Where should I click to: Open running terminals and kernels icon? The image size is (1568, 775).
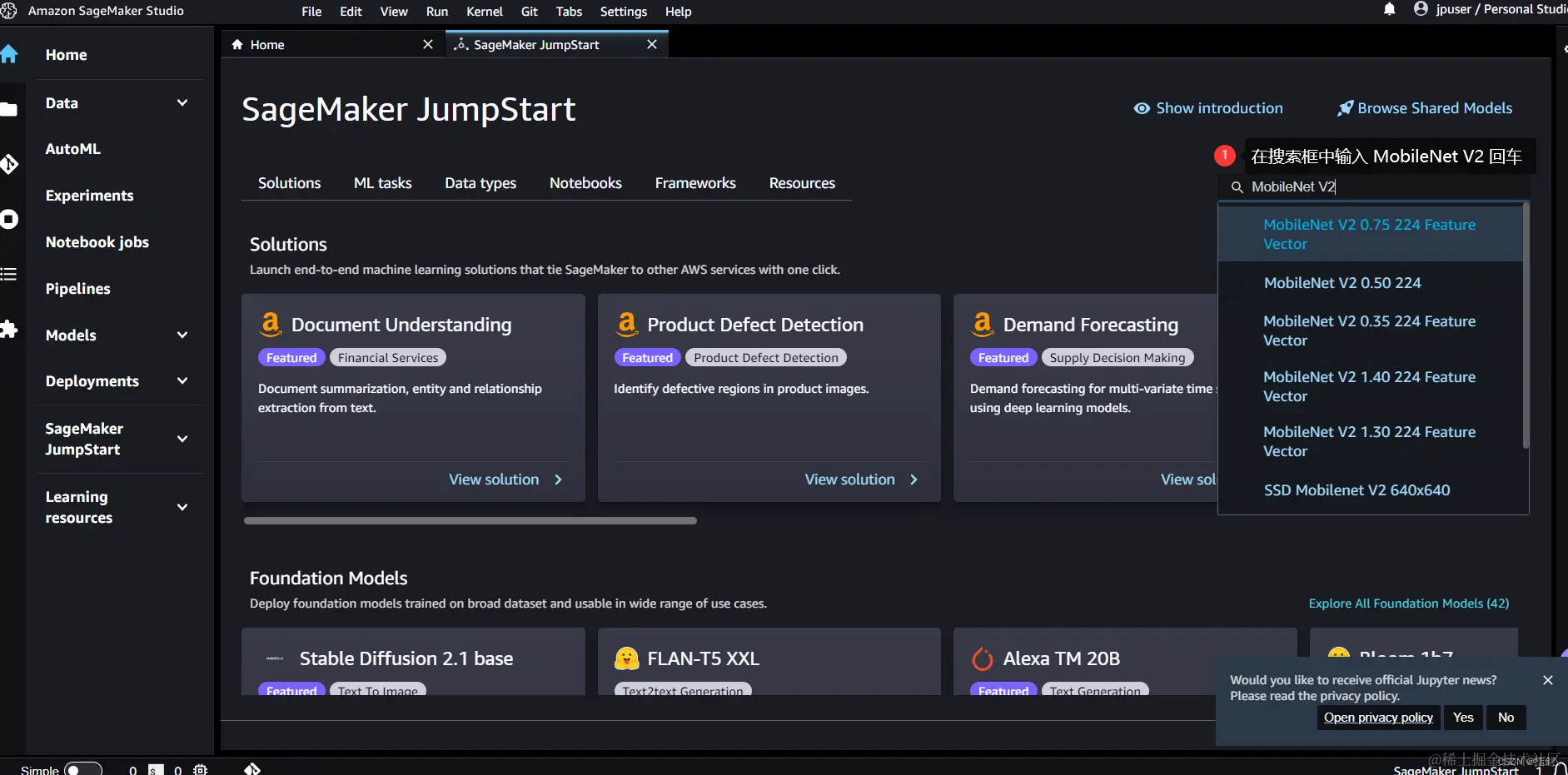[9, 219]
